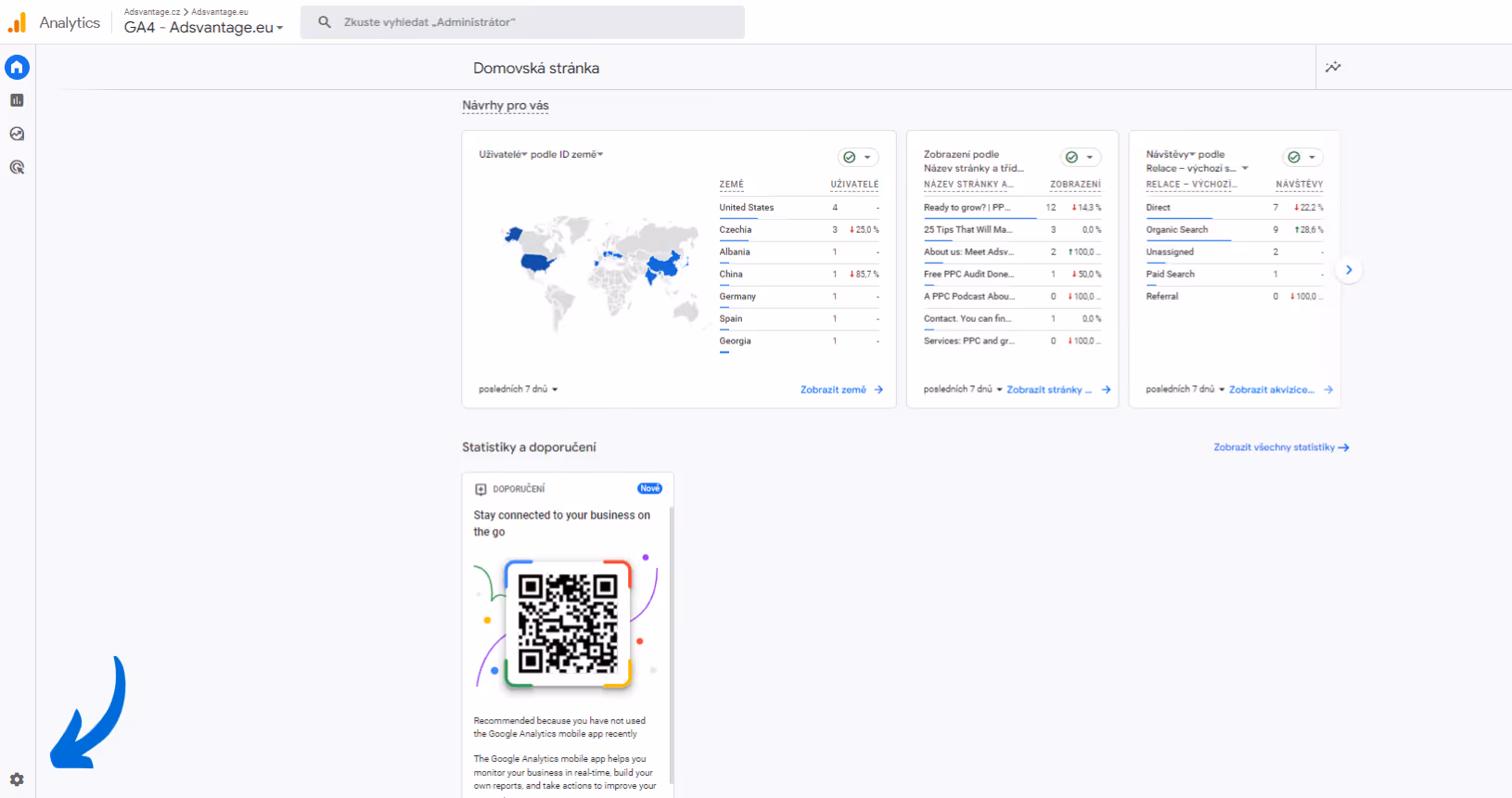Open the Advertising target icon

(17, 167)
